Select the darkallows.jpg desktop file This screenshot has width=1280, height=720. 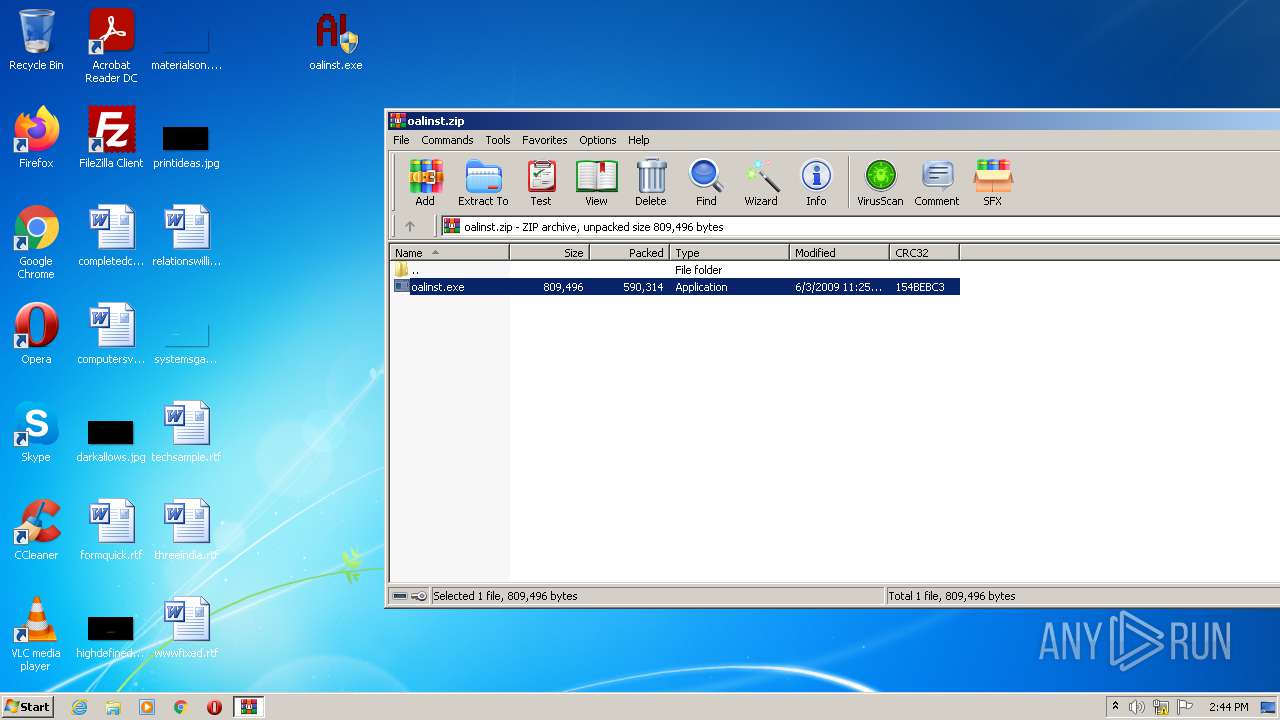[111, 440]
